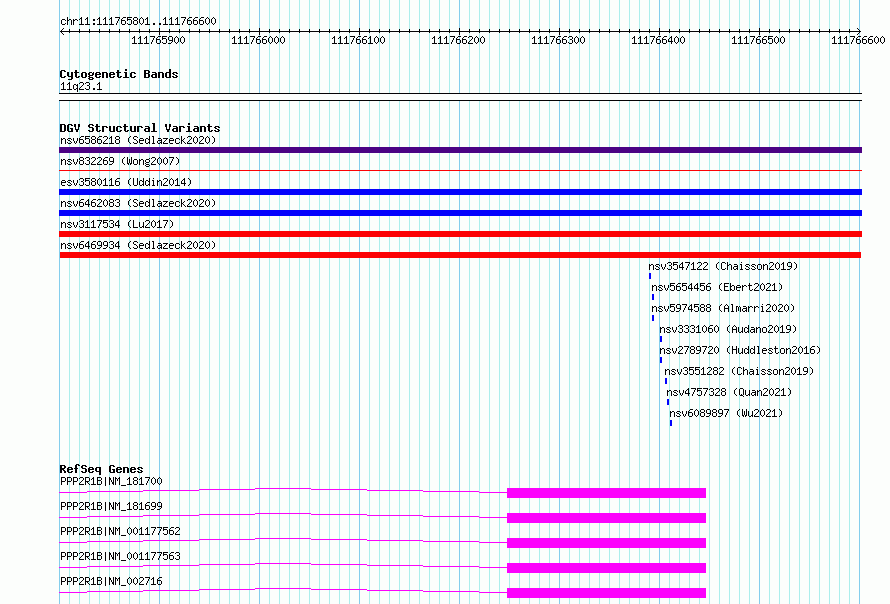
Task: Open nsv3331060 (Audano2019) variant
Action: point(728,329)
